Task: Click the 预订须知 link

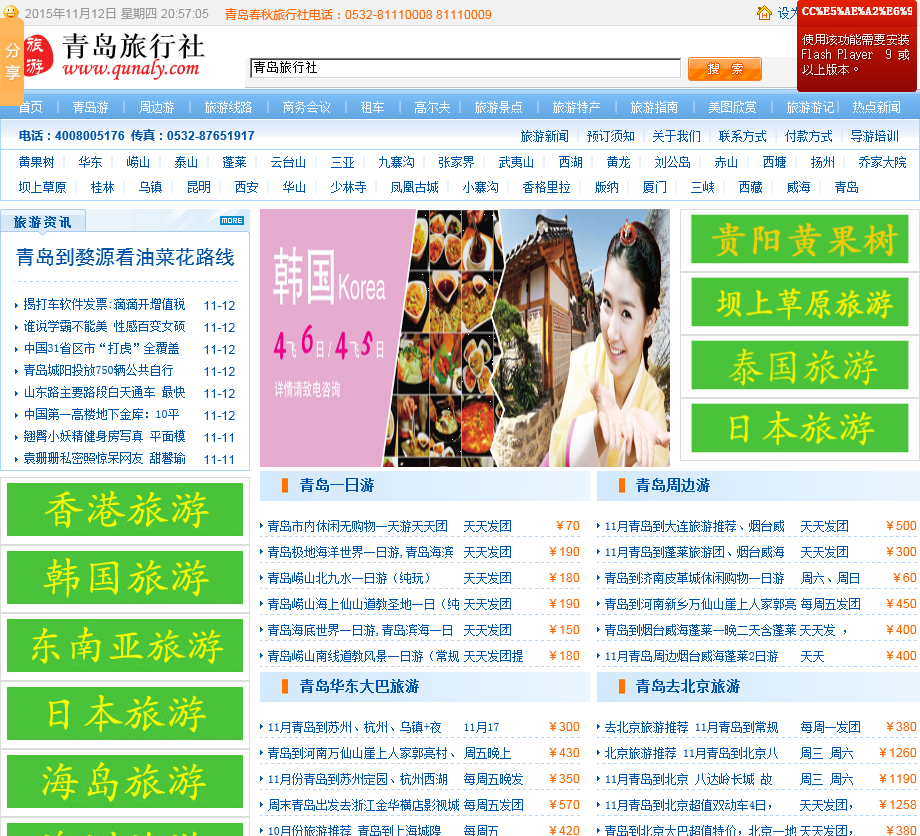Action: 611,136
